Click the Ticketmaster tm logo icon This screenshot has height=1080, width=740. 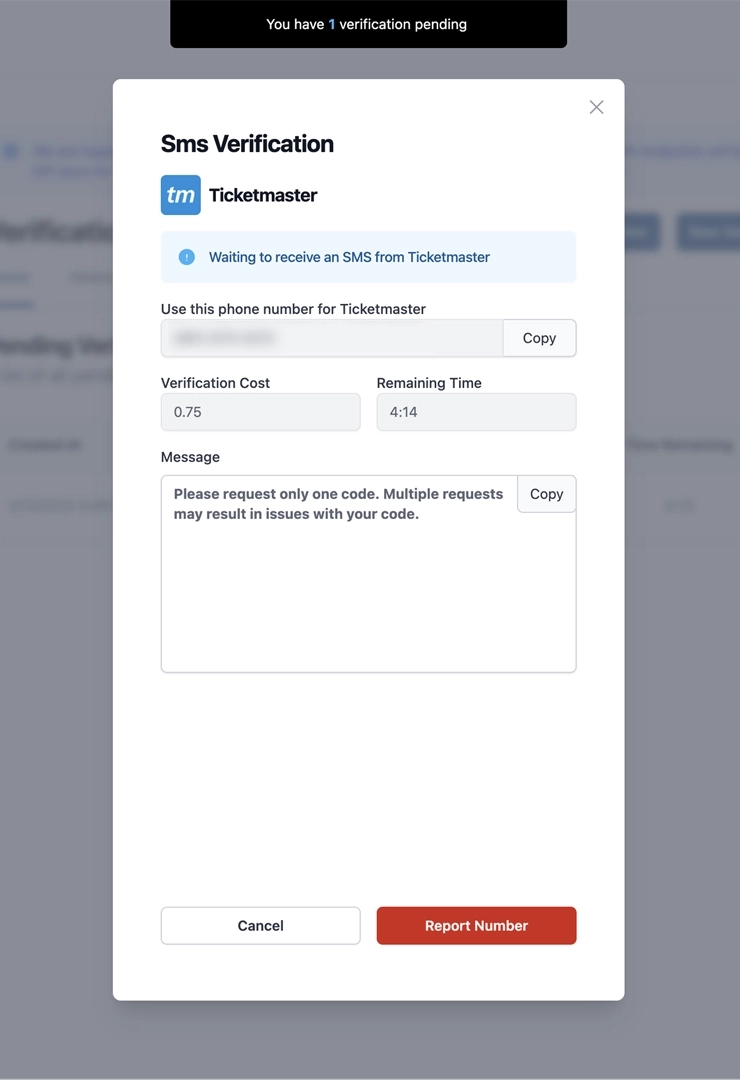[x=180, y=195]
